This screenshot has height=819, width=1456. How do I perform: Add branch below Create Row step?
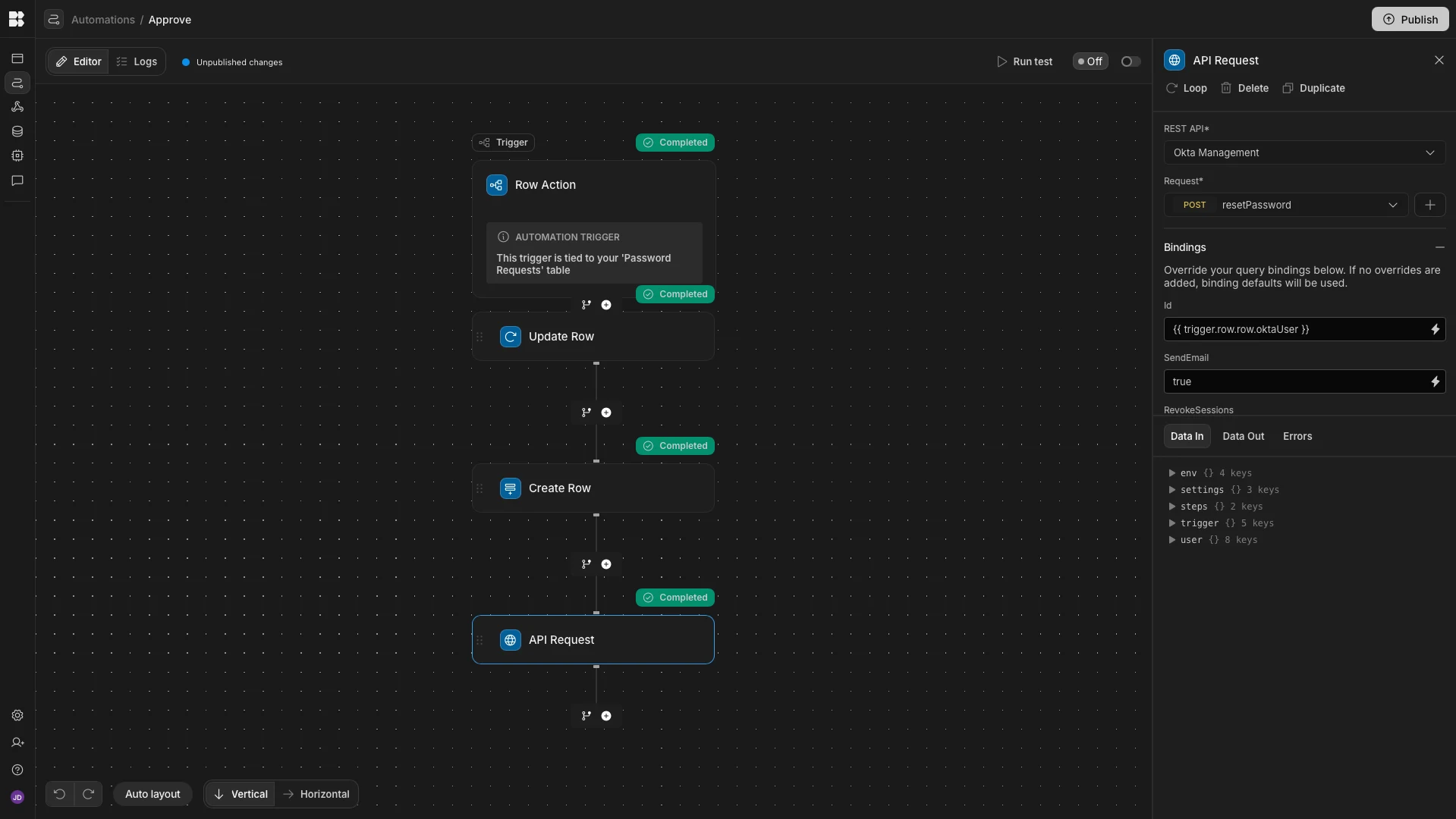586,564
